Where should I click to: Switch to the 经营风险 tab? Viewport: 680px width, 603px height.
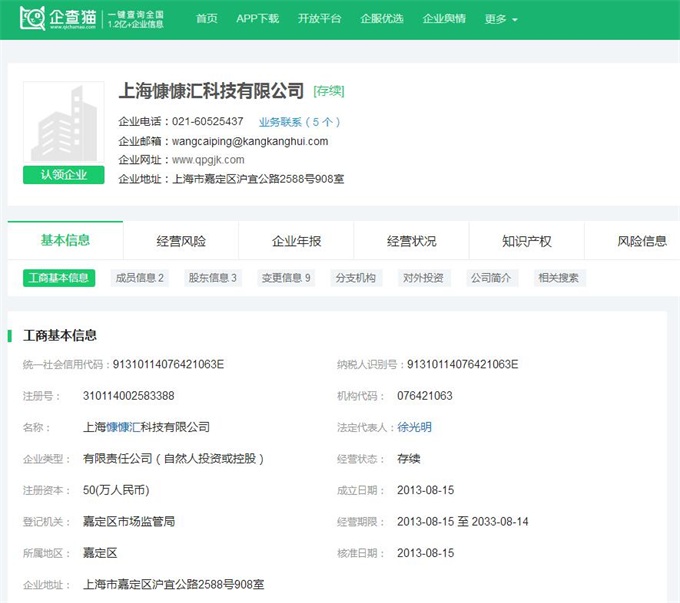click(181, 241)
